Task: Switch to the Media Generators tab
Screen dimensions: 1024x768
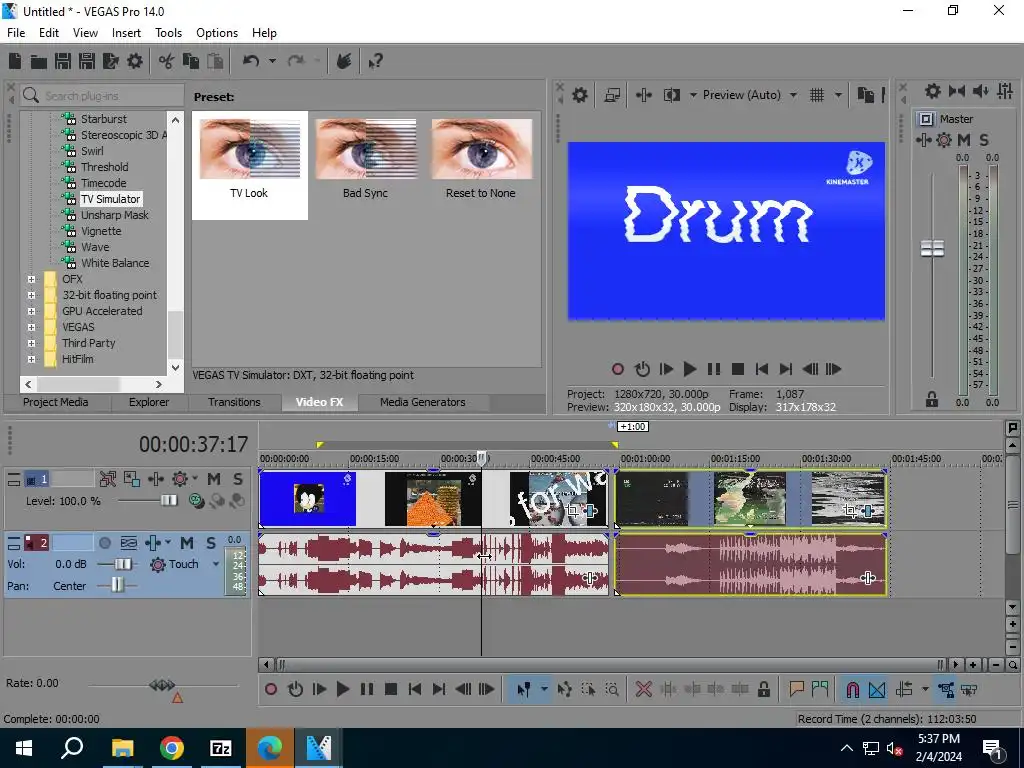Action: pyautogui.click(x=423, y=402)
